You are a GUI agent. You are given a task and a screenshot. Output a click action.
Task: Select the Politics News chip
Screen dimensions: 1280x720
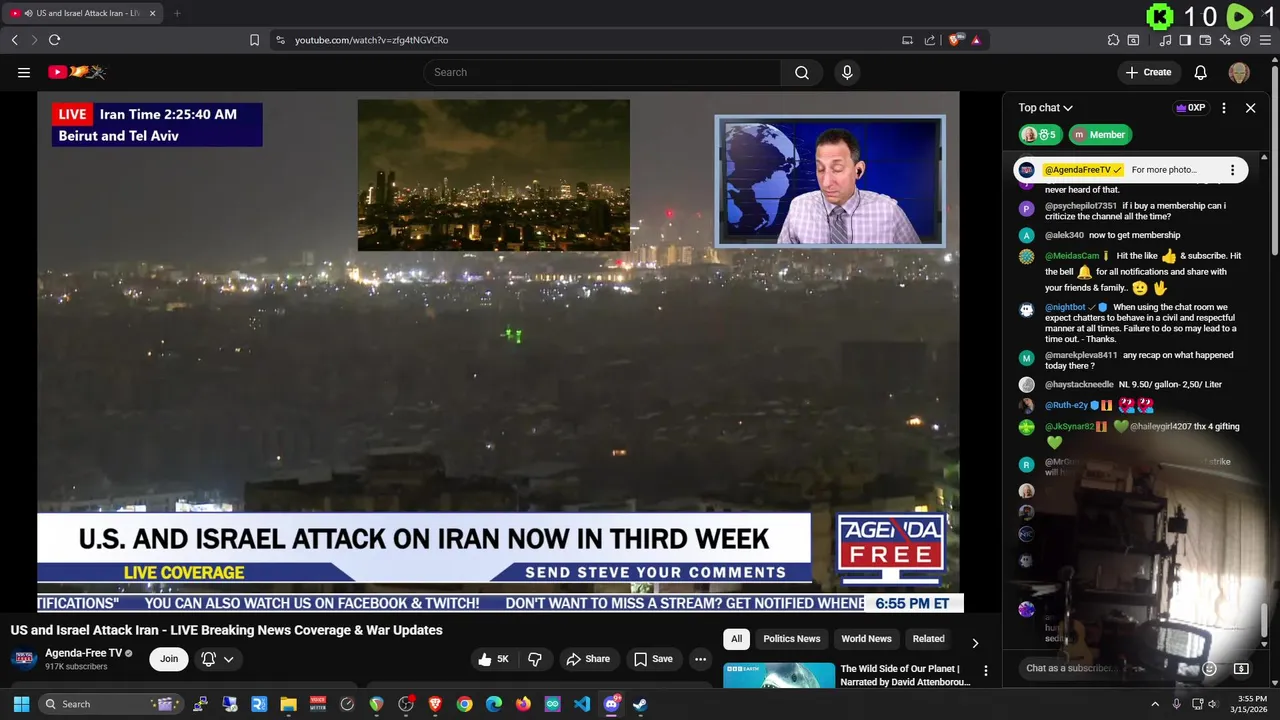click(x=791, y=639)
